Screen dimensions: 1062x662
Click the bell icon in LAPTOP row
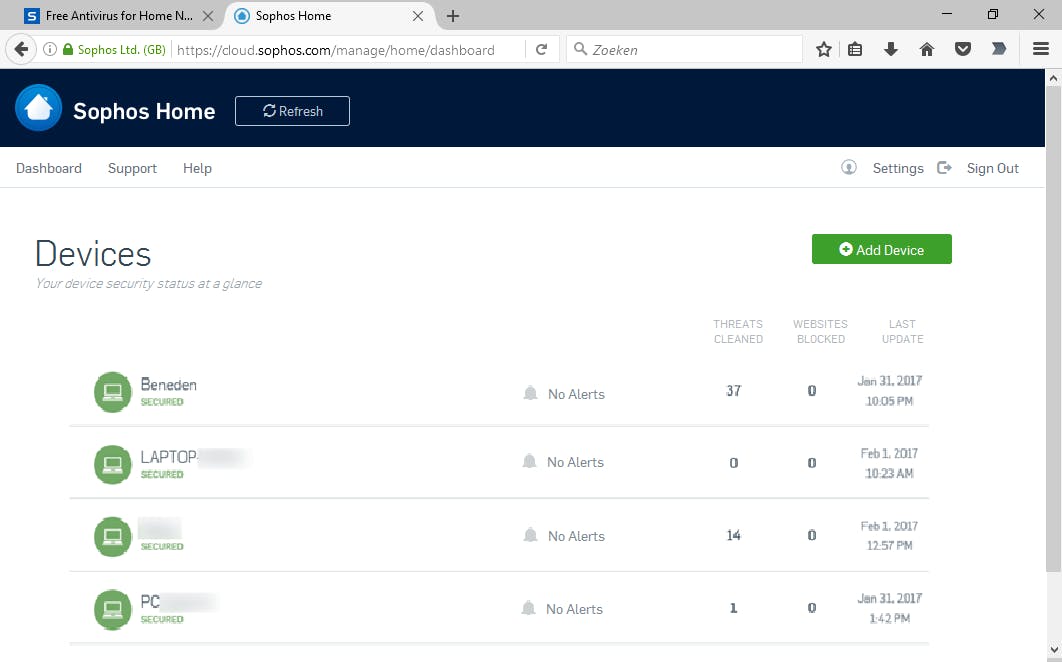pos(530,461)
